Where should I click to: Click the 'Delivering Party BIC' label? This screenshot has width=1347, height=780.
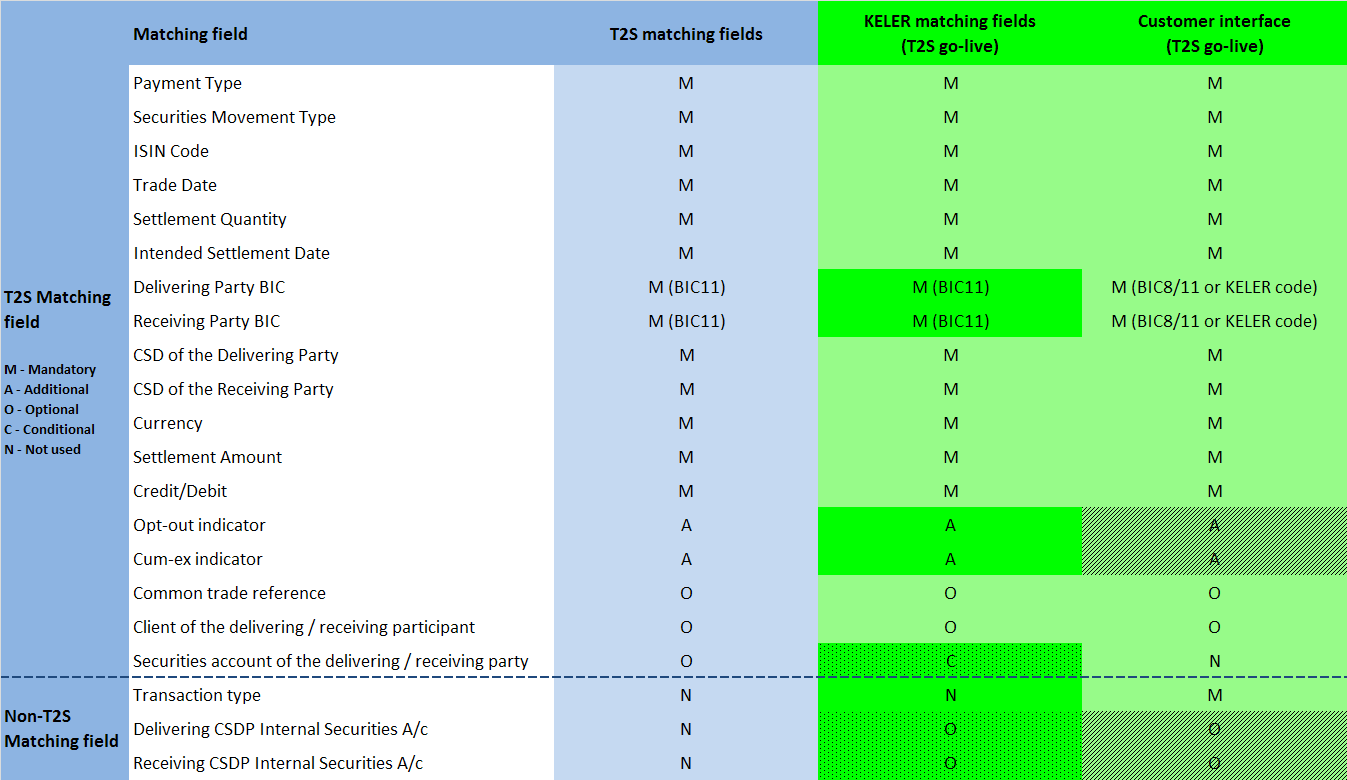(x=209, y=287)
